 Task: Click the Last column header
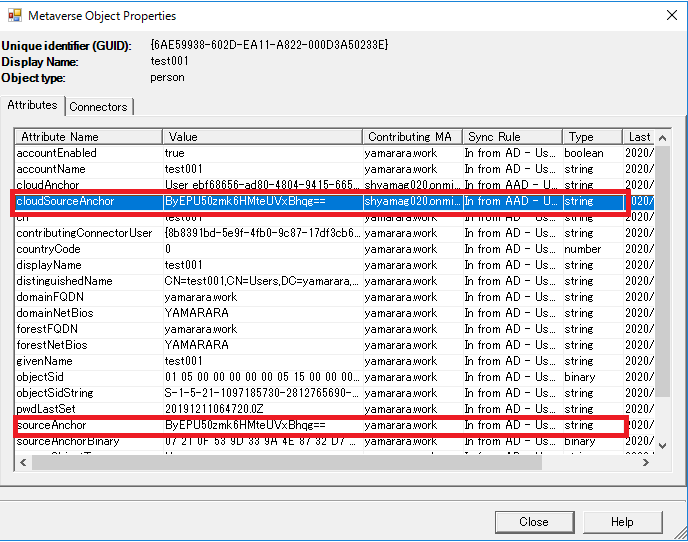[x=639, y=137]
